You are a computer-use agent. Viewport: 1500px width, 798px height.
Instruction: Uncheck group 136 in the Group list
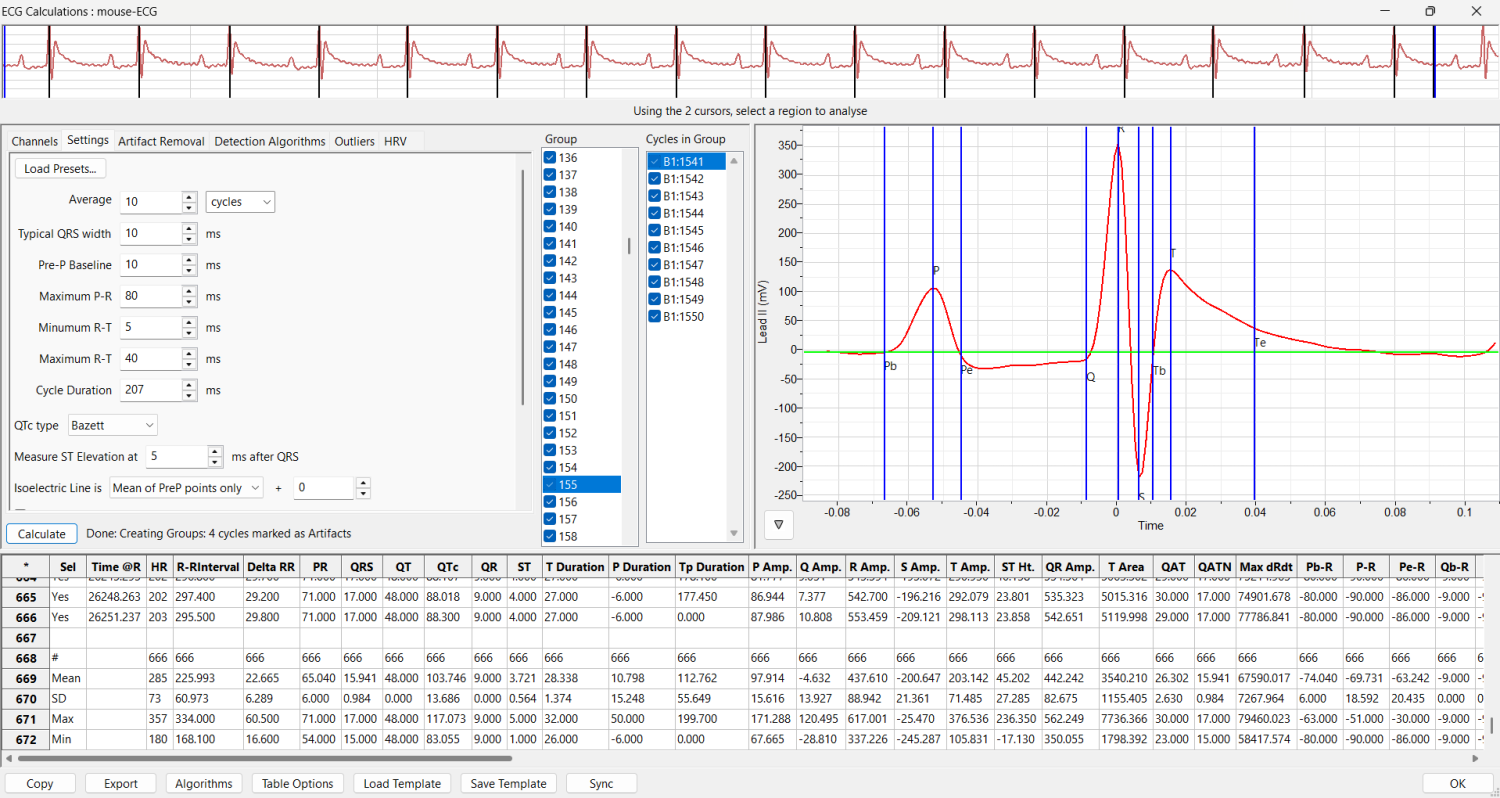coord(549,157)
